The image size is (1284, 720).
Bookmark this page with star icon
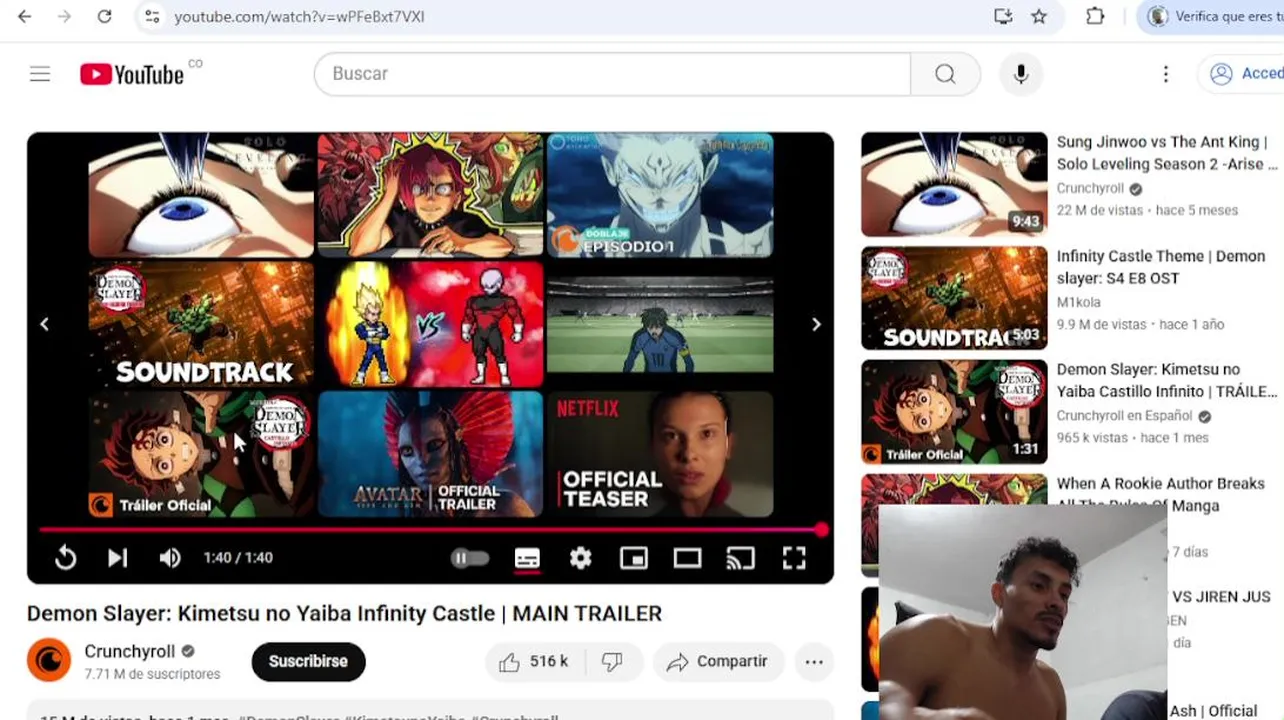[1039, 16]
